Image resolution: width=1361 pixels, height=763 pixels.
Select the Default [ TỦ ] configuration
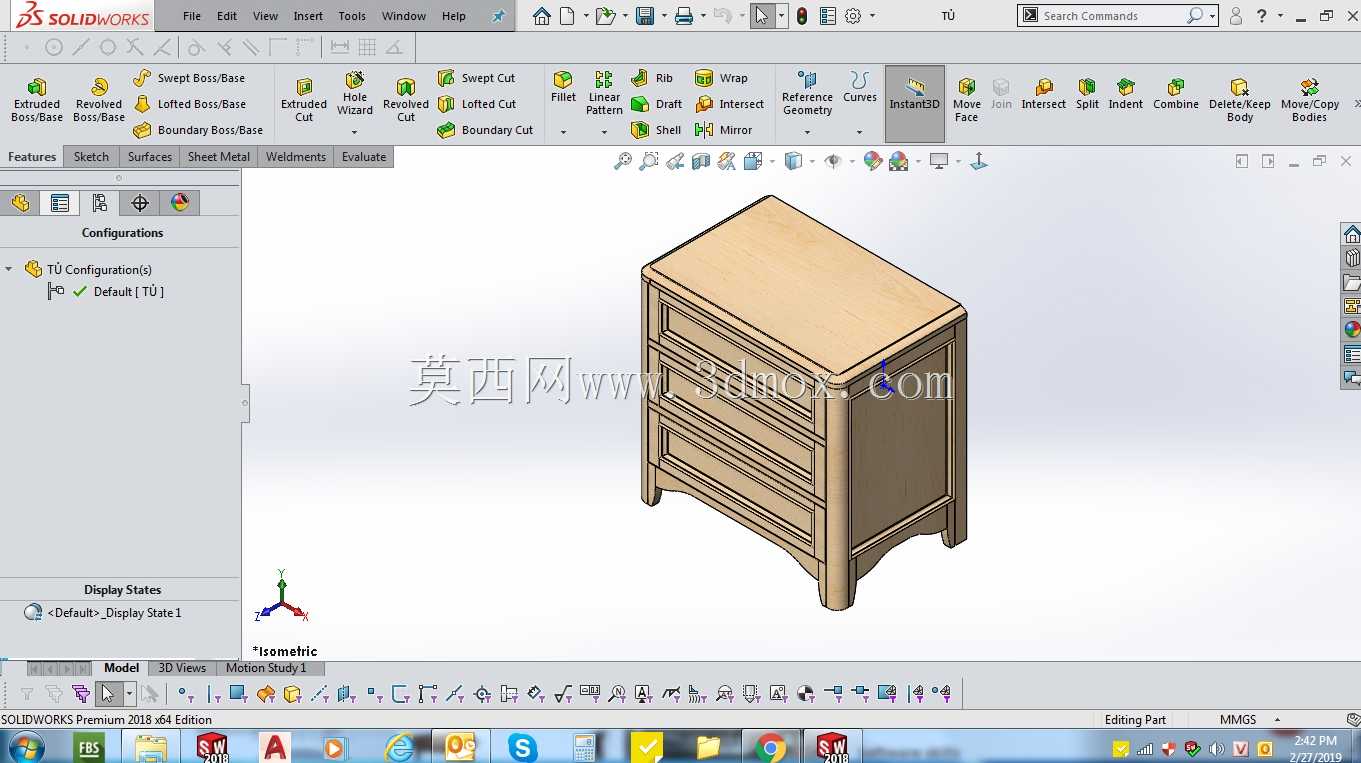point(128,291)
